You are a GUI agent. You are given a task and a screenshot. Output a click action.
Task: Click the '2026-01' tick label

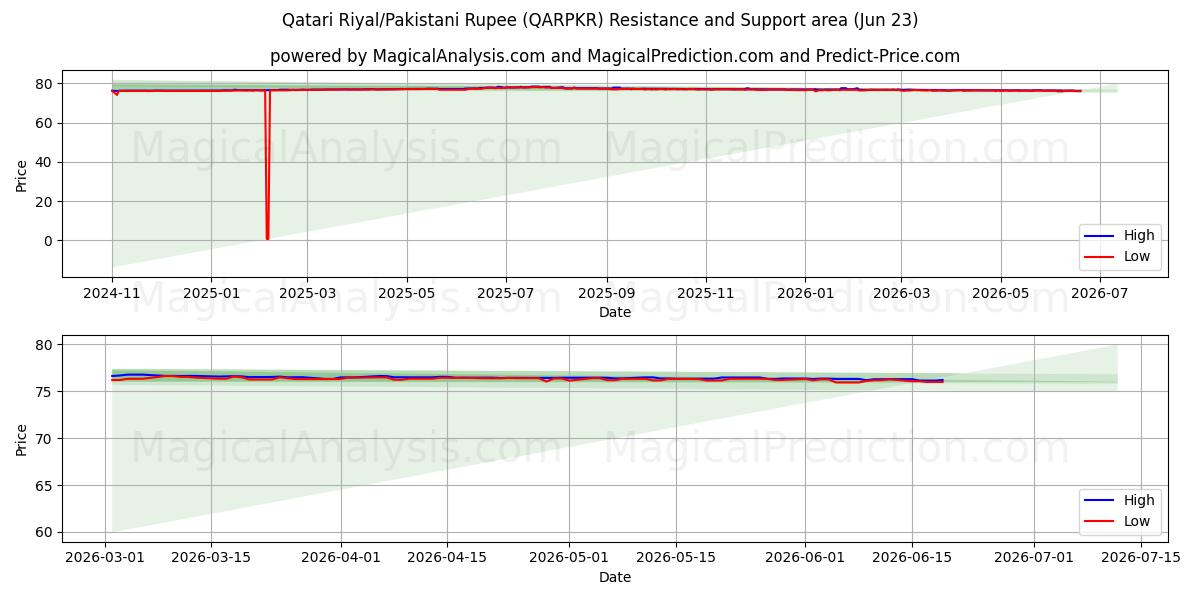click(804, 293)
